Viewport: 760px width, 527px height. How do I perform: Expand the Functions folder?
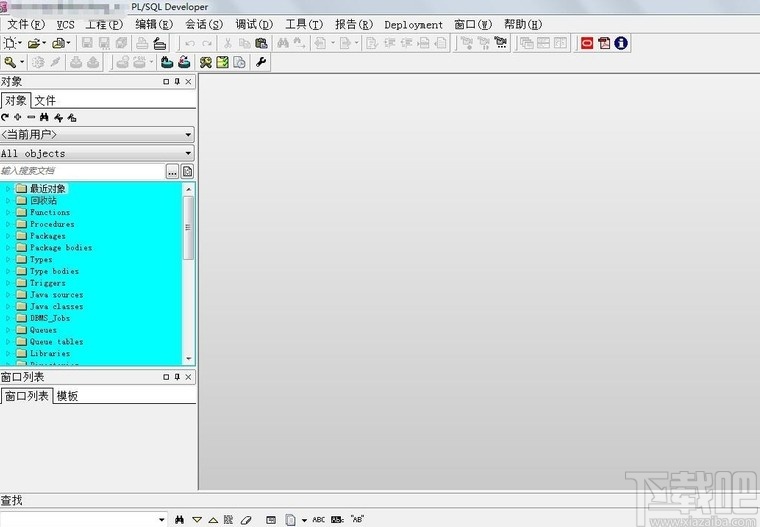[x=7, y=212]
